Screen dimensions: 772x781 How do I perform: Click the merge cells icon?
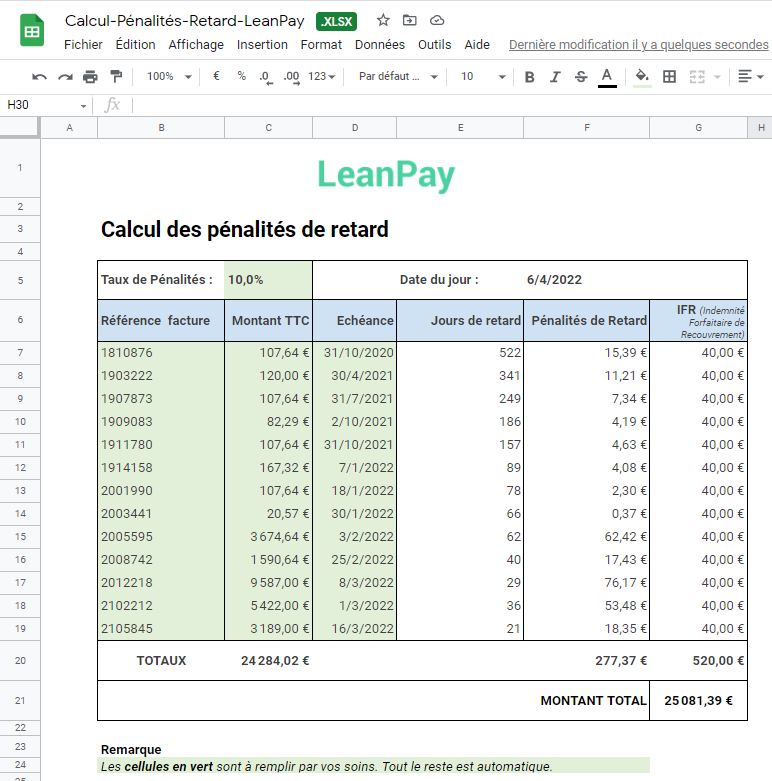[697, 77]
